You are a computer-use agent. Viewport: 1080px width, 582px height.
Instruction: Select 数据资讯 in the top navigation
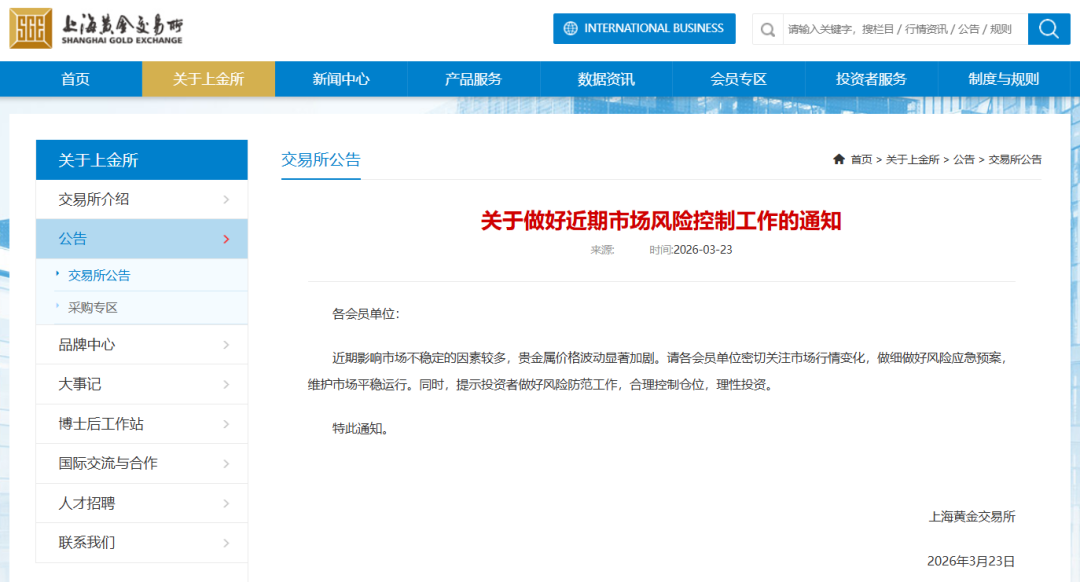[x=606, y=79]
